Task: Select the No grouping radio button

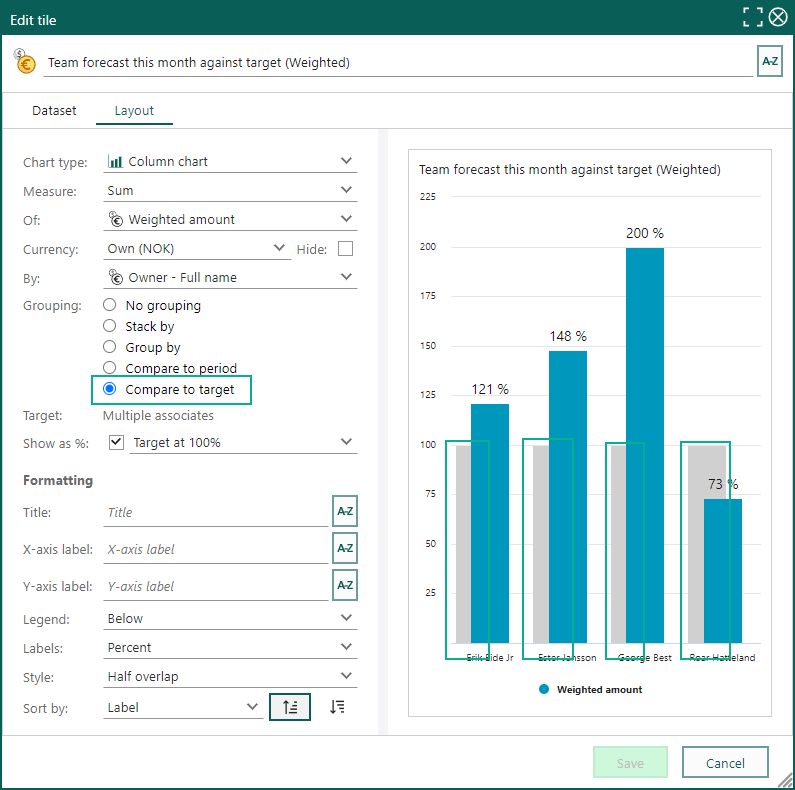Action: tap(110, 305)
